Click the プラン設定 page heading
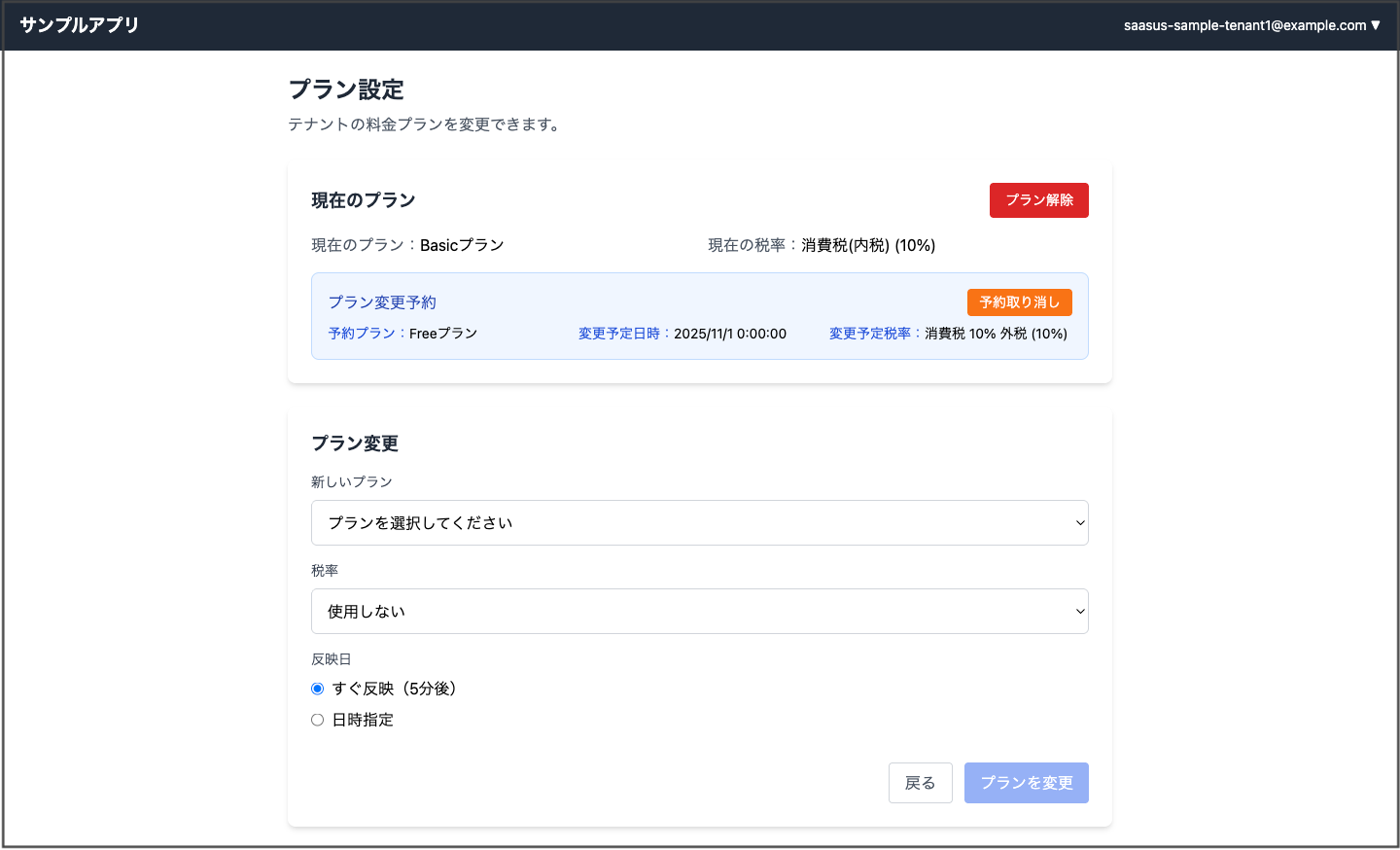This screenshot has width=1400, height=850. point(346,89)
